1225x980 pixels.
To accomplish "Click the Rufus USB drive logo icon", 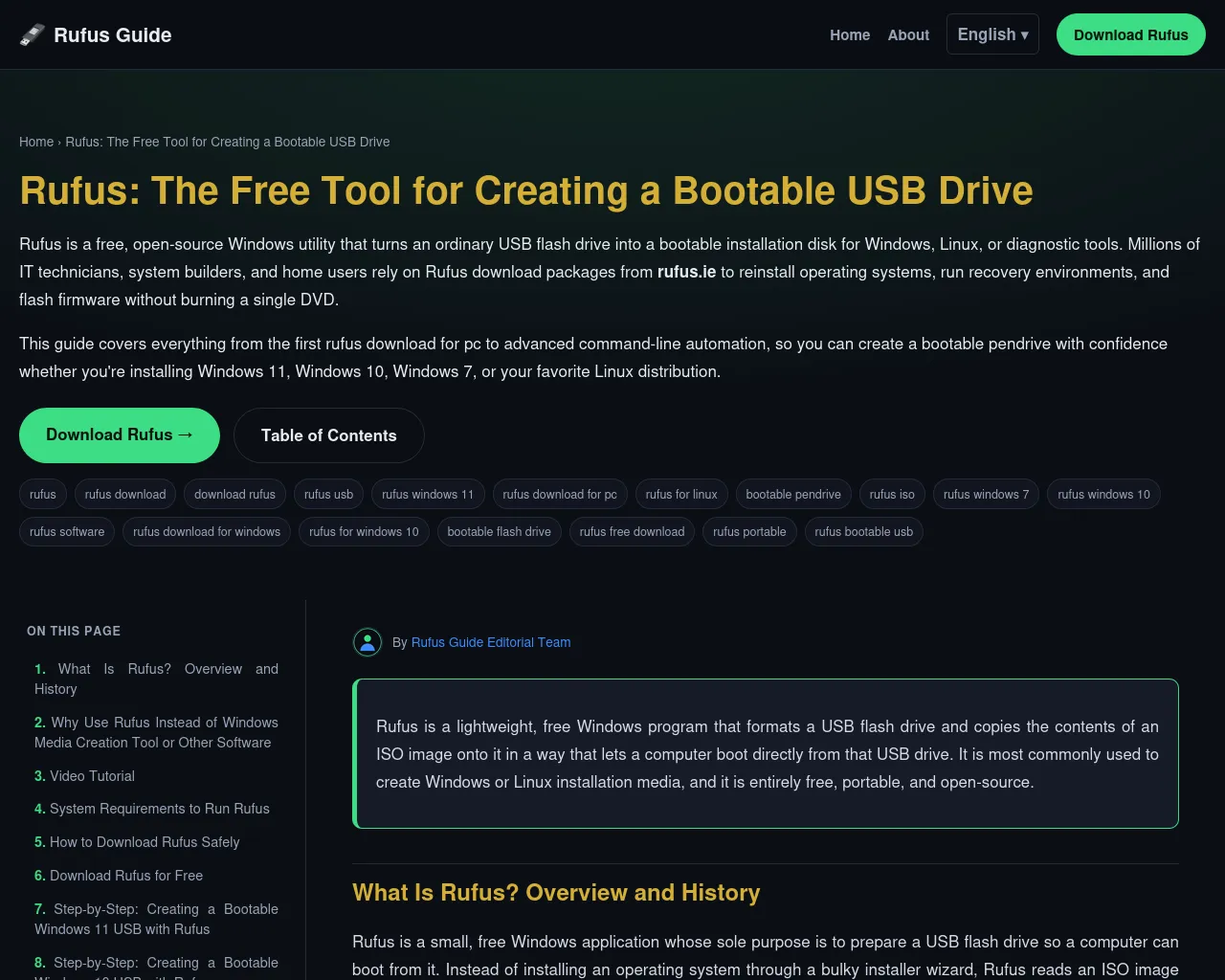I will tap(33, 34).
